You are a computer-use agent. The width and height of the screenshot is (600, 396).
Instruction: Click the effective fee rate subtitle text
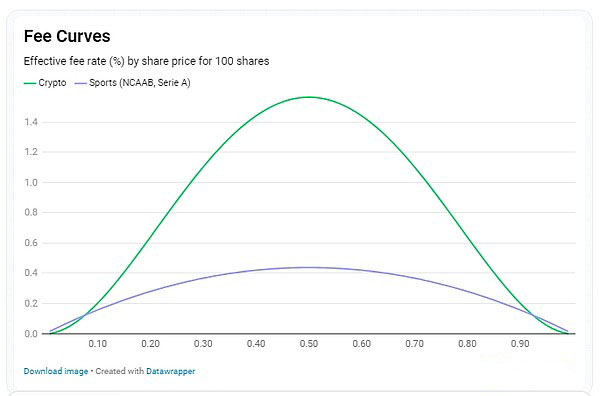(147, 61)
